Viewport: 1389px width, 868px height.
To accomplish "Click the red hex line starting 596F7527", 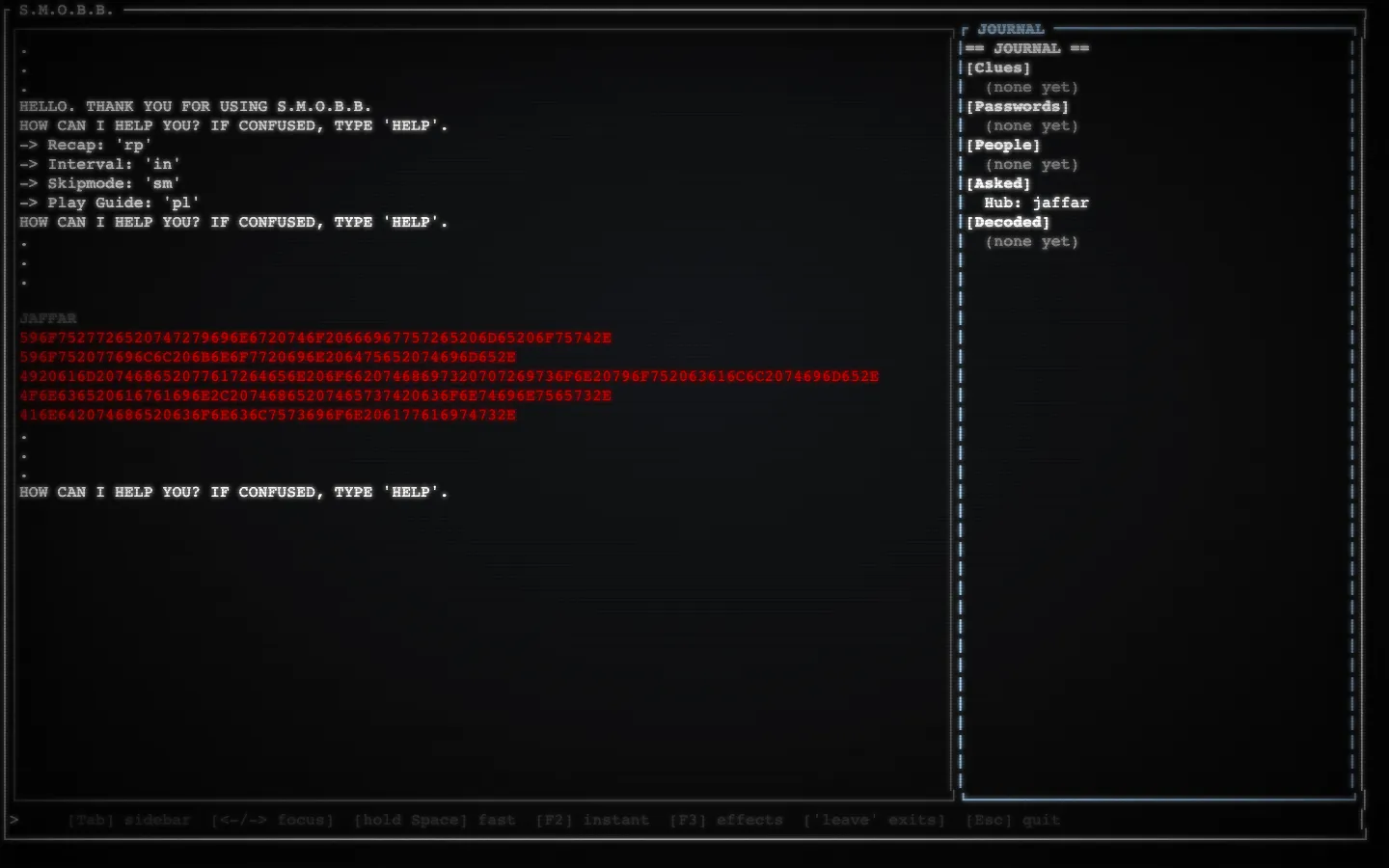I will (315, 338).
